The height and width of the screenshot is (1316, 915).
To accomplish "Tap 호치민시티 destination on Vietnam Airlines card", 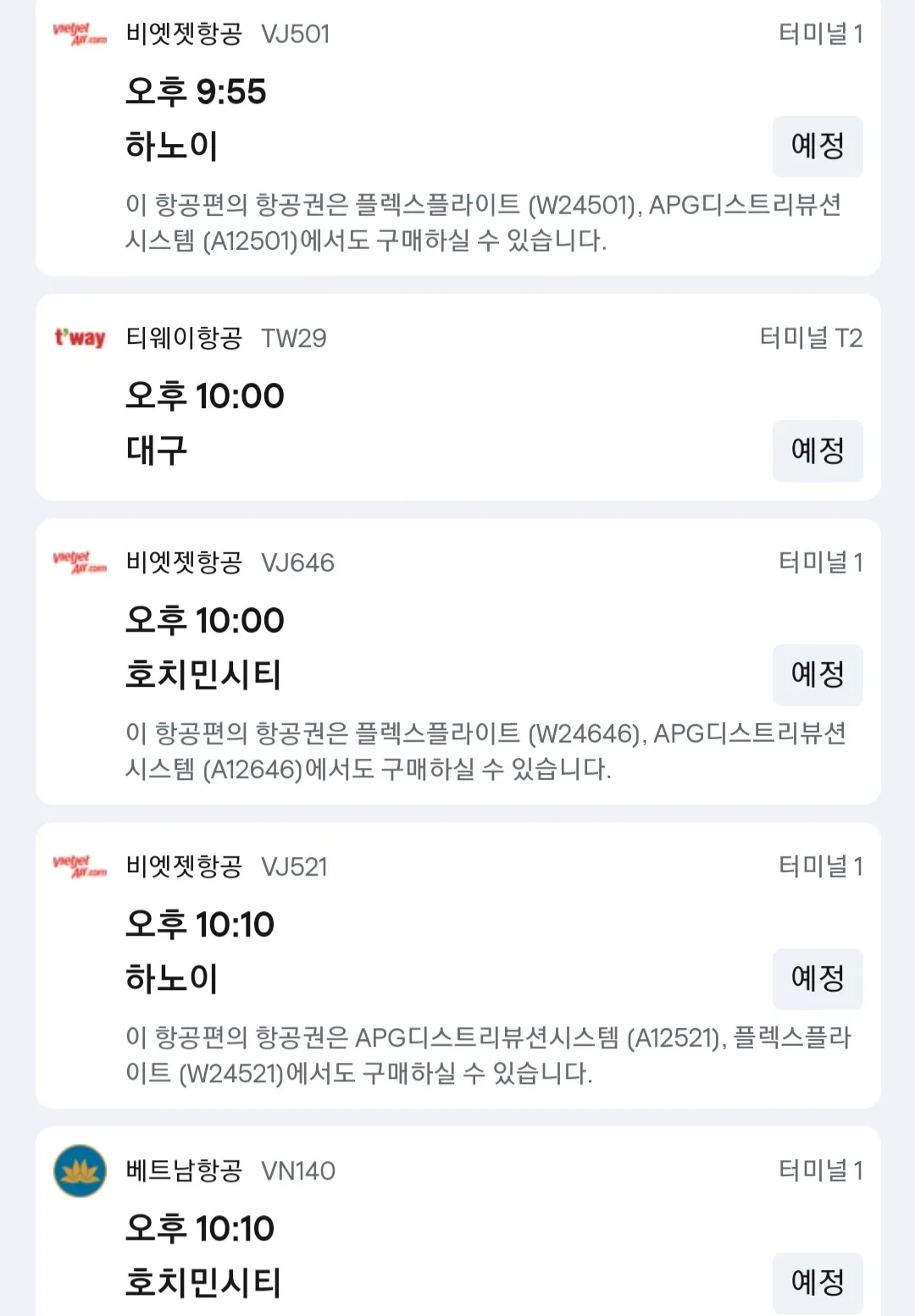I will (x=203, y=1283).
